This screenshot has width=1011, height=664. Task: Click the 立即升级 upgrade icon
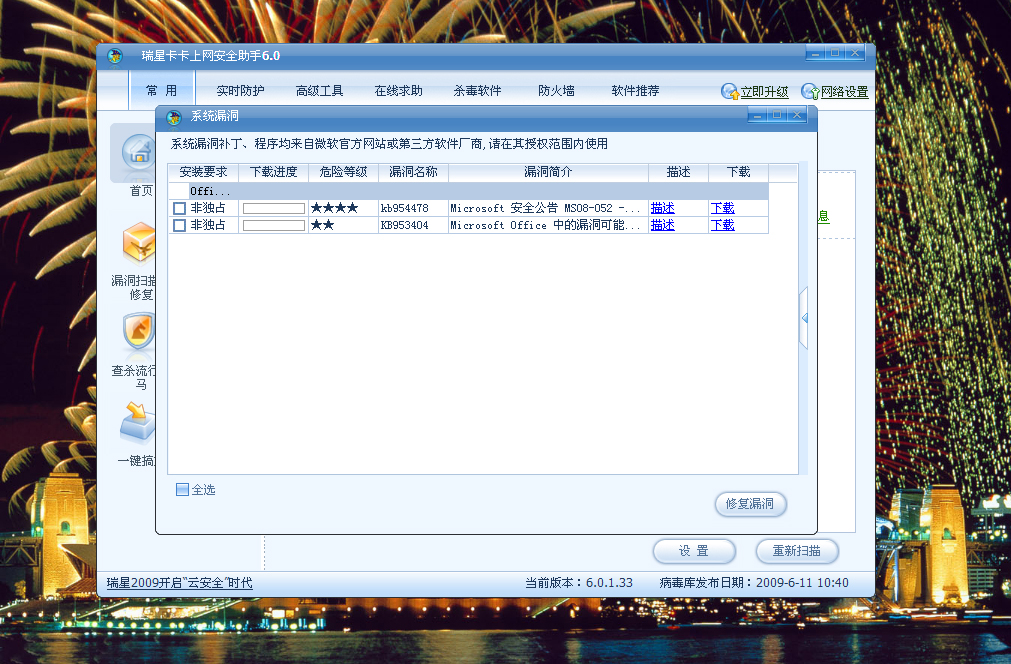point(730,92)
